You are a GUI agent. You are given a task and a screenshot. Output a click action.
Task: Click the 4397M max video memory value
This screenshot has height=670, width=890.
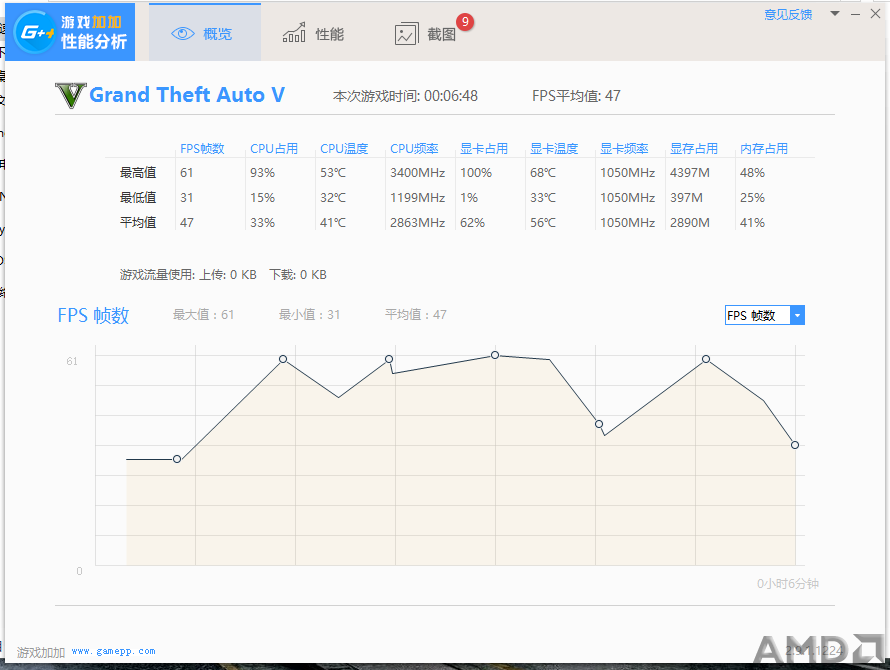coord(690,173)
